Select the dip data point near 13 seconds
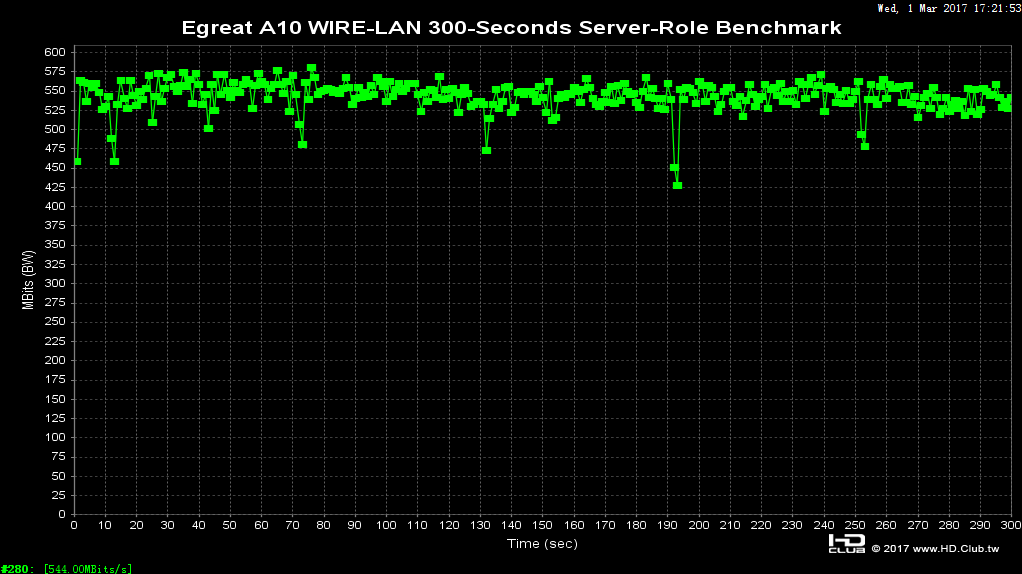The image size is (1022, 574). [115, 162]
